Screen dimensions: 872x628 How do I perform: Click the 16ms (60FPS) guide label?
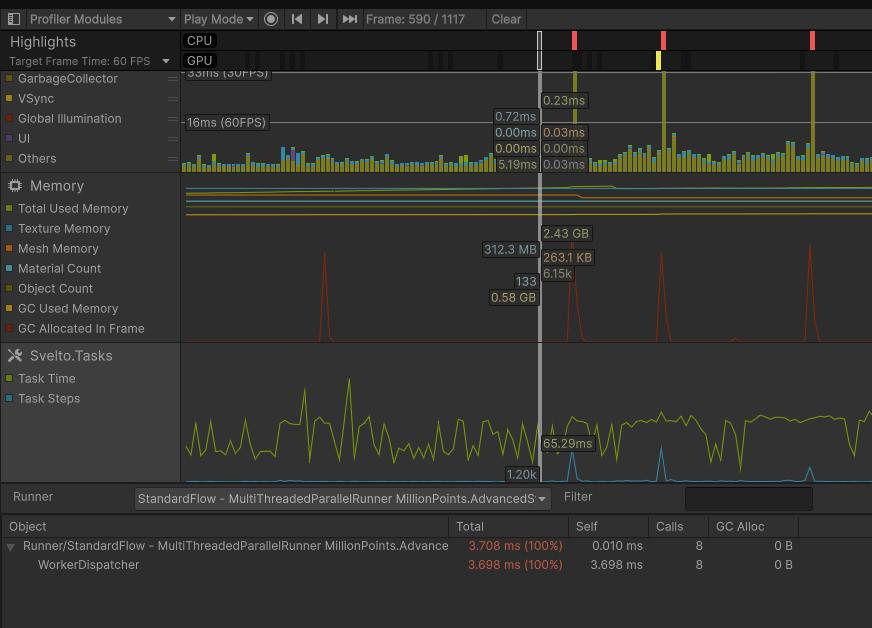tap(226, 122)
